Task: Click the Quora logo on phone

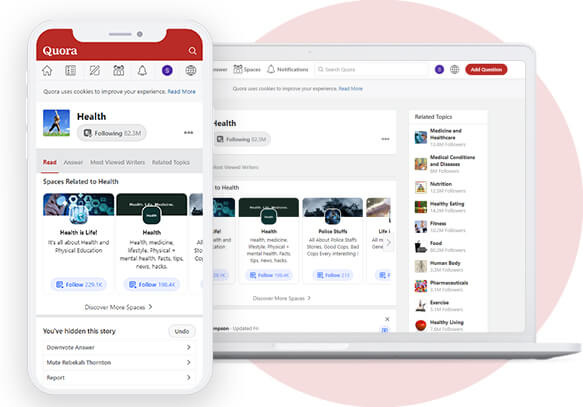Action: (x=60, y=51)
